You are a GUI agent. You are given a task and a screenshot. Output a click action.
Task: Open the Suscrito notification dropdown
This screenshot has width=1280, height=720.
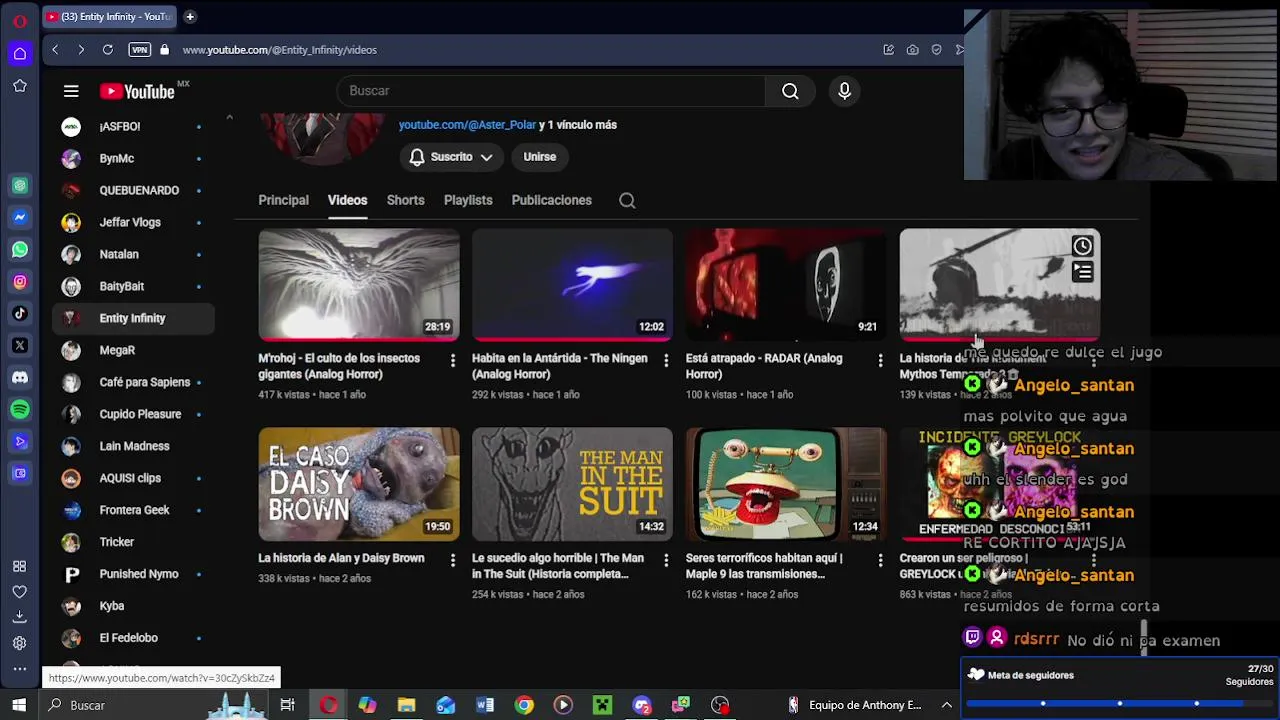pos(451,157)
